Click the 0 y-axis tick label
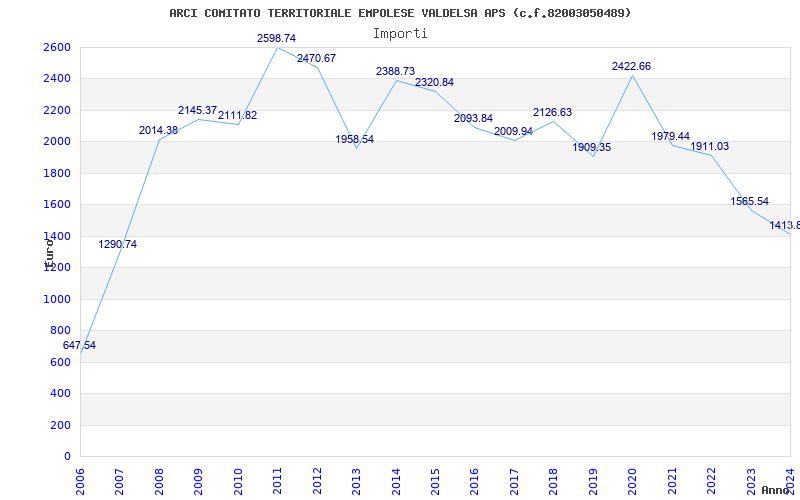This screenshot has height=500, width=800. tap(68, 457)
